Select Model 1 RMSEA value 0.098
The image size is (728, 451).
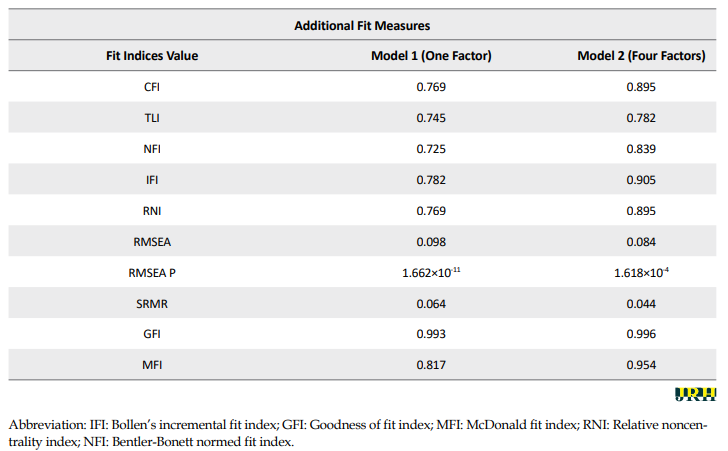(x=431, y=242)
